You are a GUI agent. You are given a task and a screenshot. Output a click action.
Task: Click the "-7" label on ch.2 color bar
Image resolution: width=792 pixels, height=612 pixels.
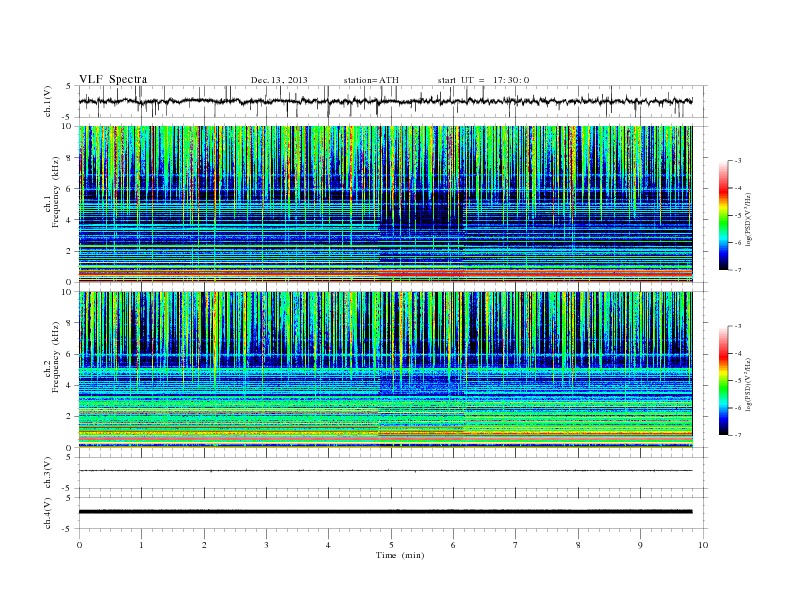pos(737,435)
